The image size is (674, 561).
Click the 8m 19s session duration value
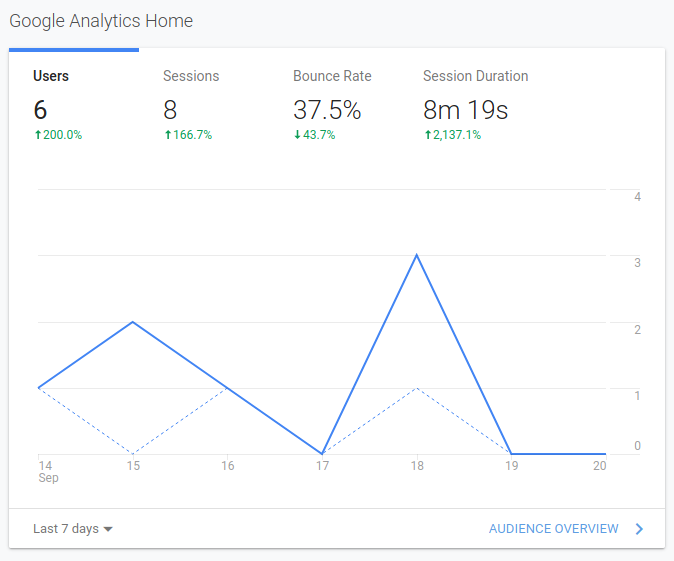tap(466, 110)
